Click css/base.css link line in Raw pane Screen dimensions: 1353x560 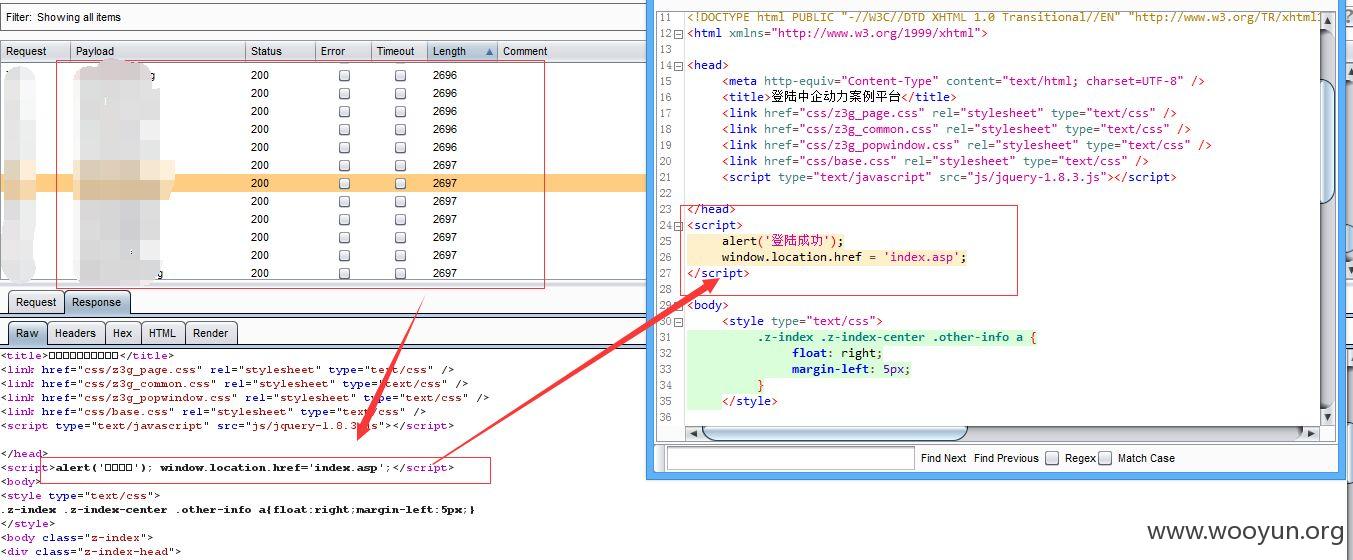pos(213,411)
